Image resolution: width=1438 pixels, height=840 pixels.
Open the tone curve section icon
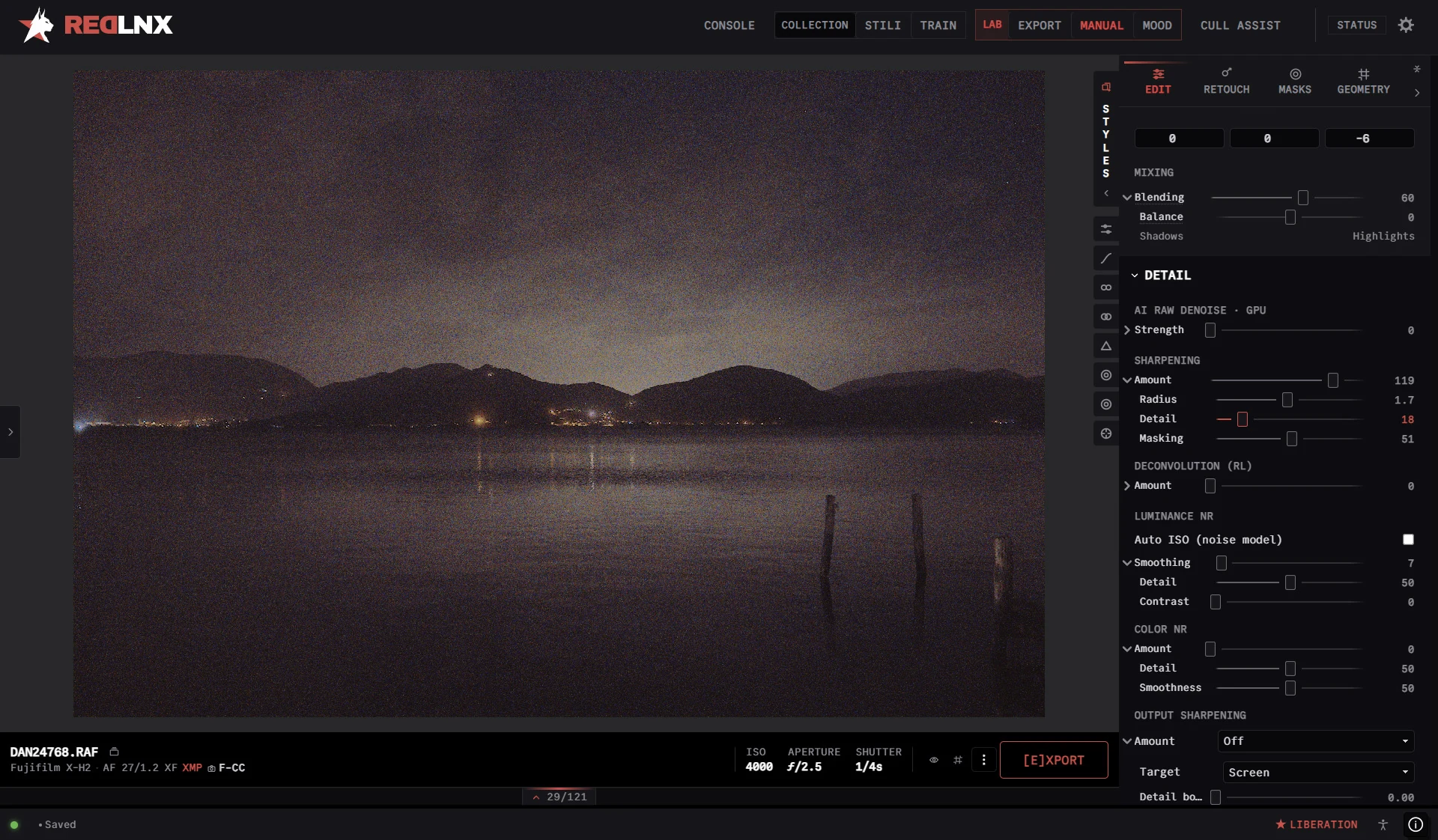point(1105,258)
